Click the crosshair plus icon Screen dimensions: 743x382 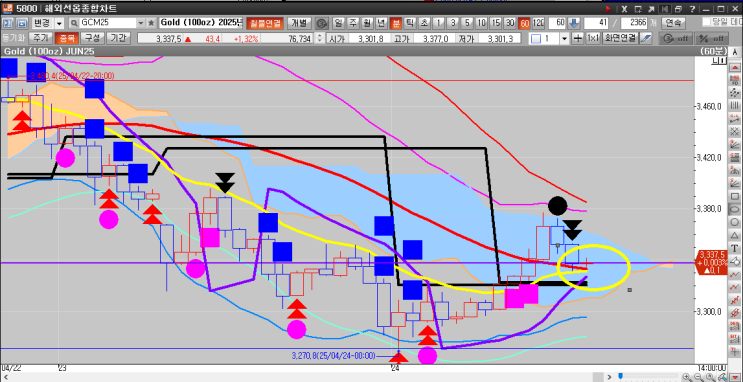578,38
